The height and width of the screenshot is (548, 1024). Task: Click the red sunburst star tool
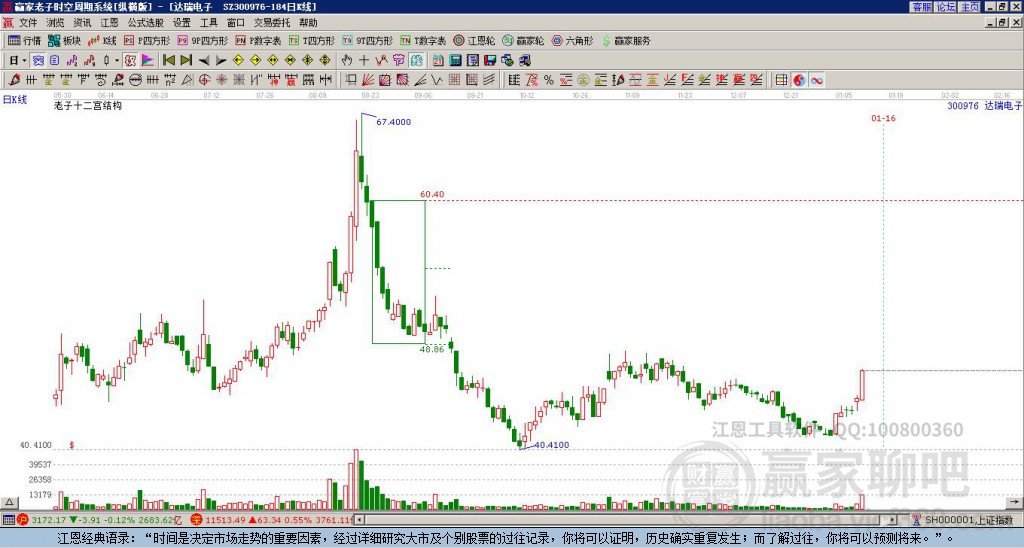pos(221,80)
